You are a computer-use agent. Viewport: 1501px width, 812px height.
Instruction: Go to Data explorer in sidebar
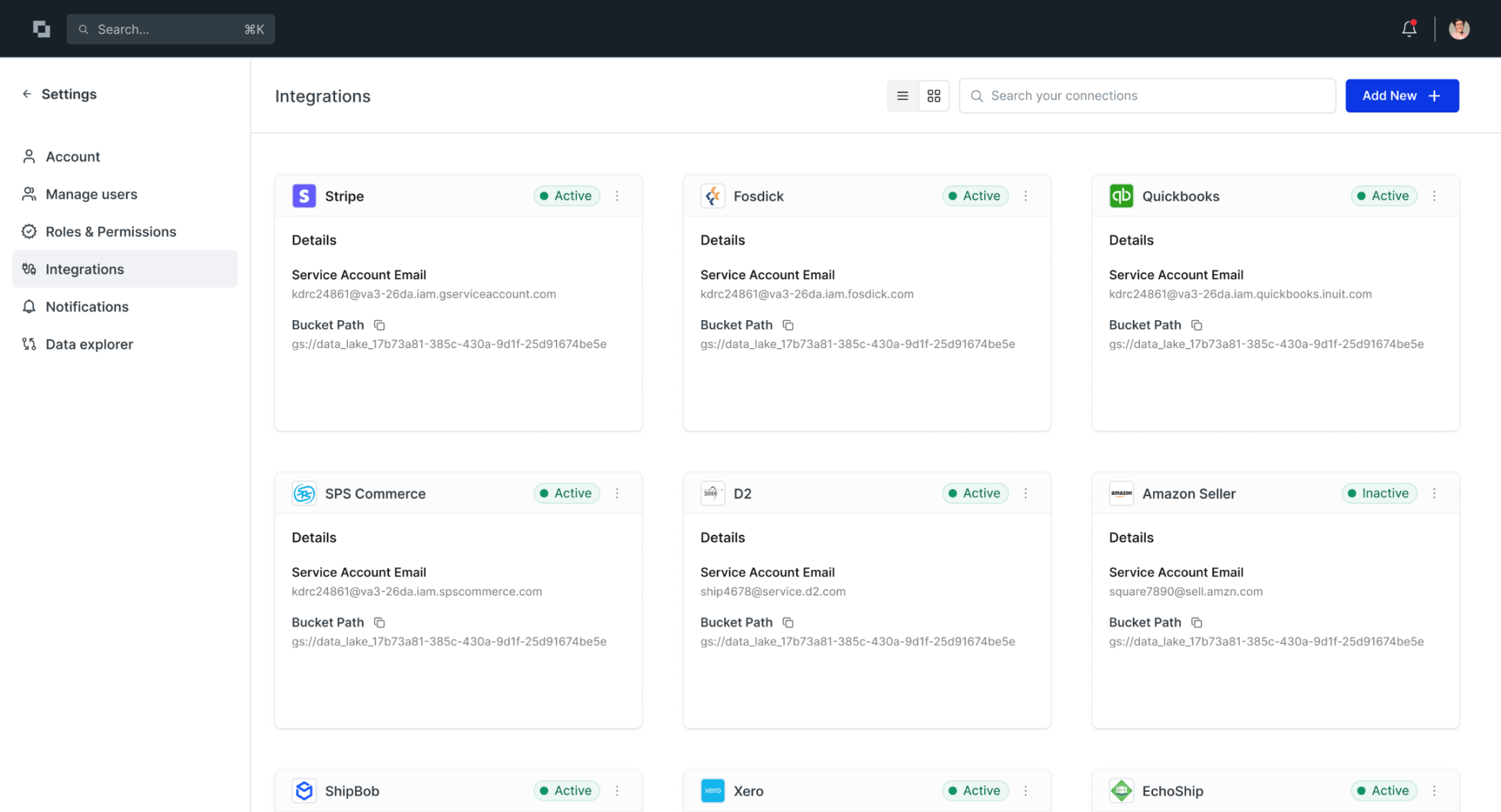click(x=89, y=344)
